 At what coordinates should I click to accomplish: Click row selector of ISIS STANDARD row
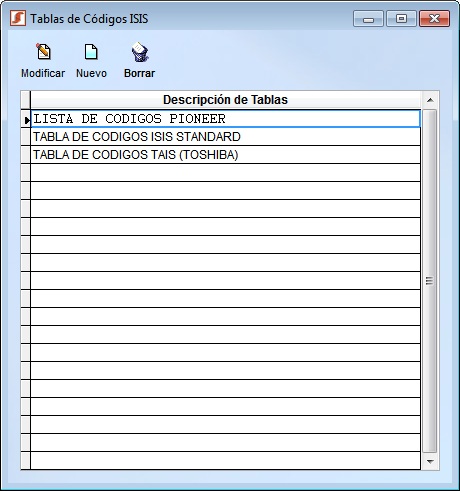[26, 137]
